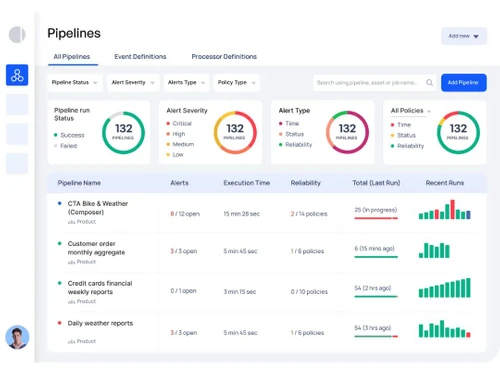Toggle Time legend in Alert Type card
500x375 pixels.
pyautogui.click(x=289, y=123)
